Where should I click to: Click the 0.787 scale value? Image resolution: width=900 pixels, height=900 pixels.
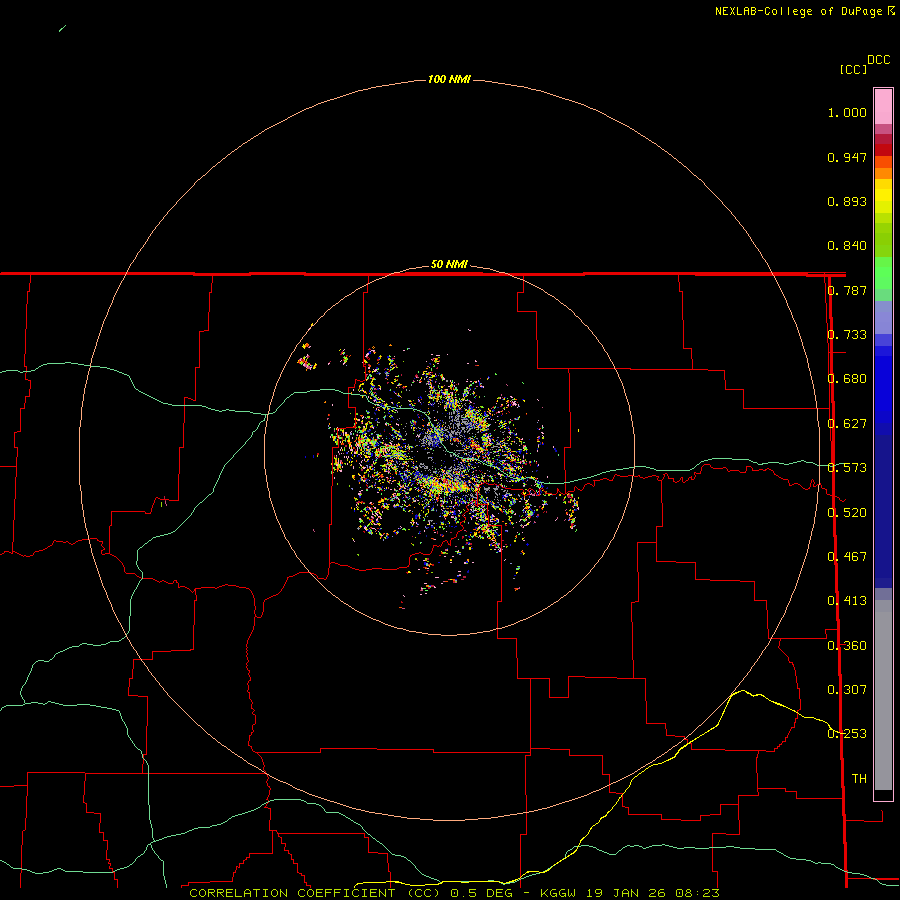point(847,290)
